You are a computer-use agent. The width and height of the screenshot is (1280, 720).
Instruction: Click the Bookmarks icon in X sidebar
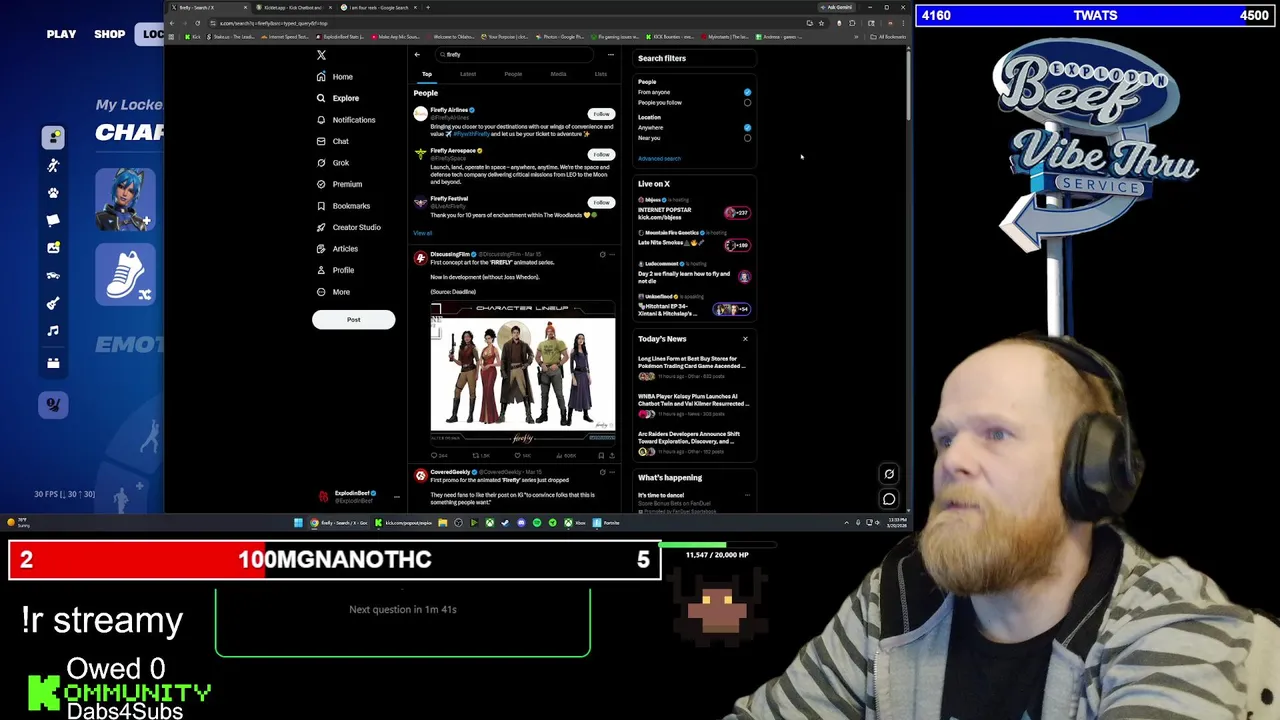tap(321, 206)
